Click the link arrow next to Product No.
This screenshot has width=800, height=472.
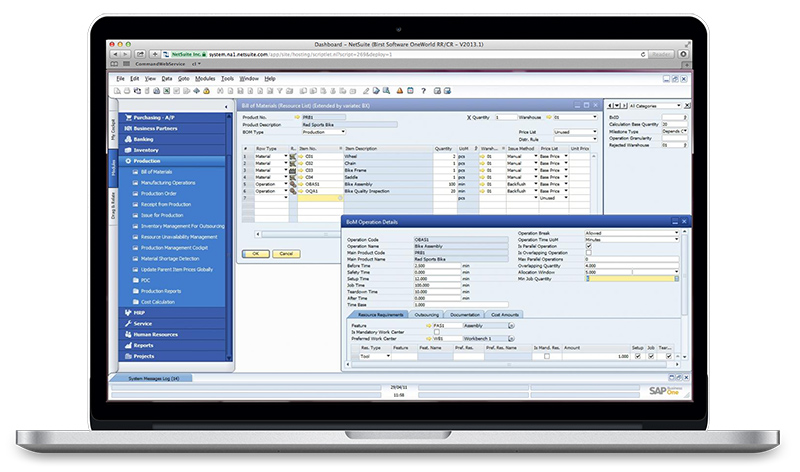click(298, 117)
